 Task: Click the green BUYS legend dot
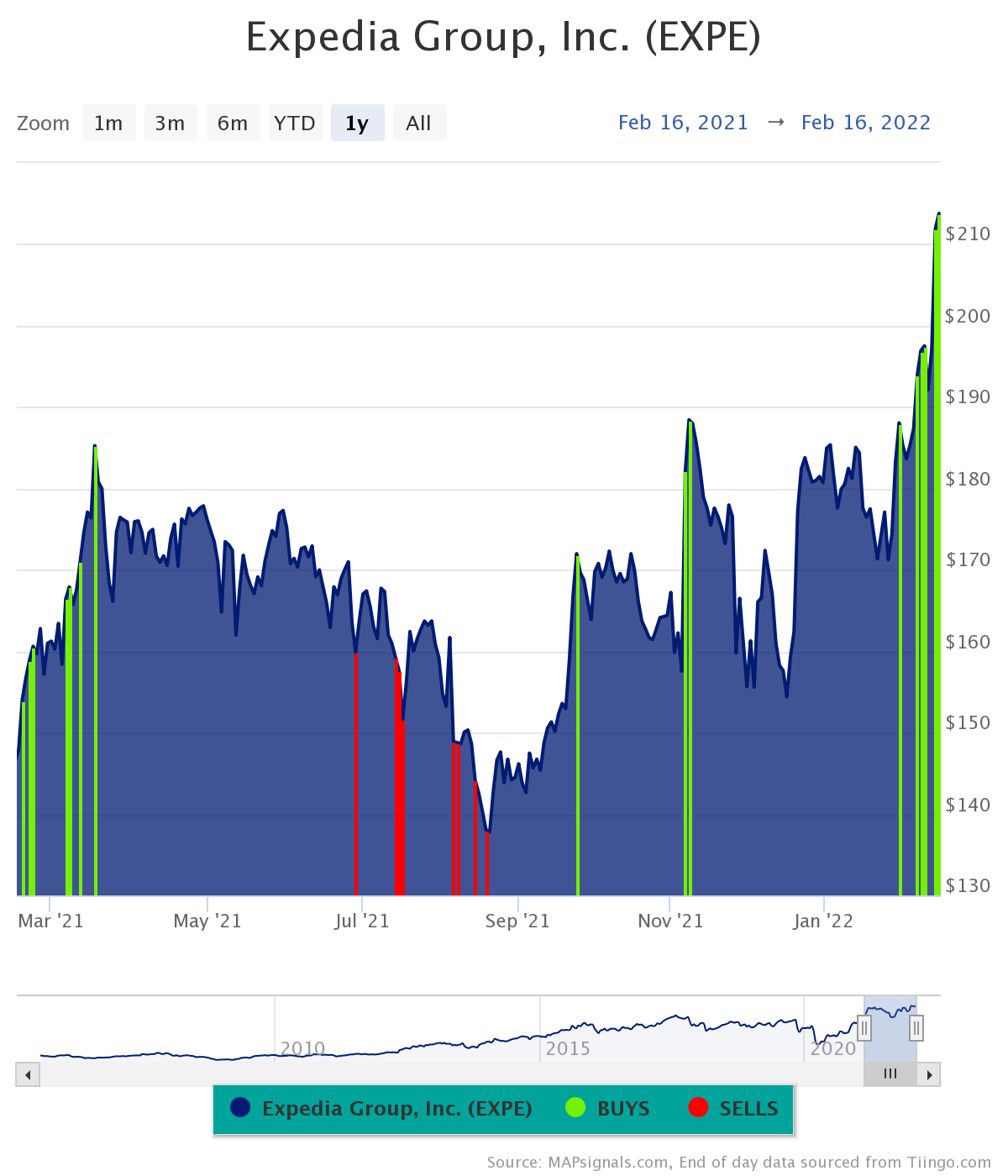click(x=575, y=1108)
